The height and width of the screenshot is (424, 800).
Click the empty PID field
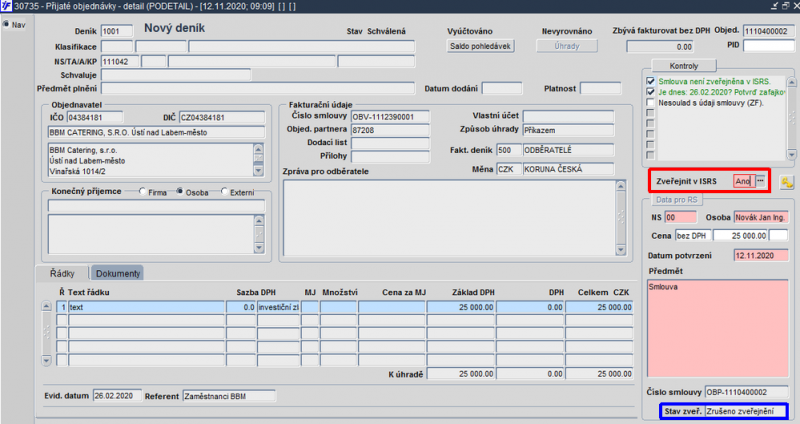768,45
